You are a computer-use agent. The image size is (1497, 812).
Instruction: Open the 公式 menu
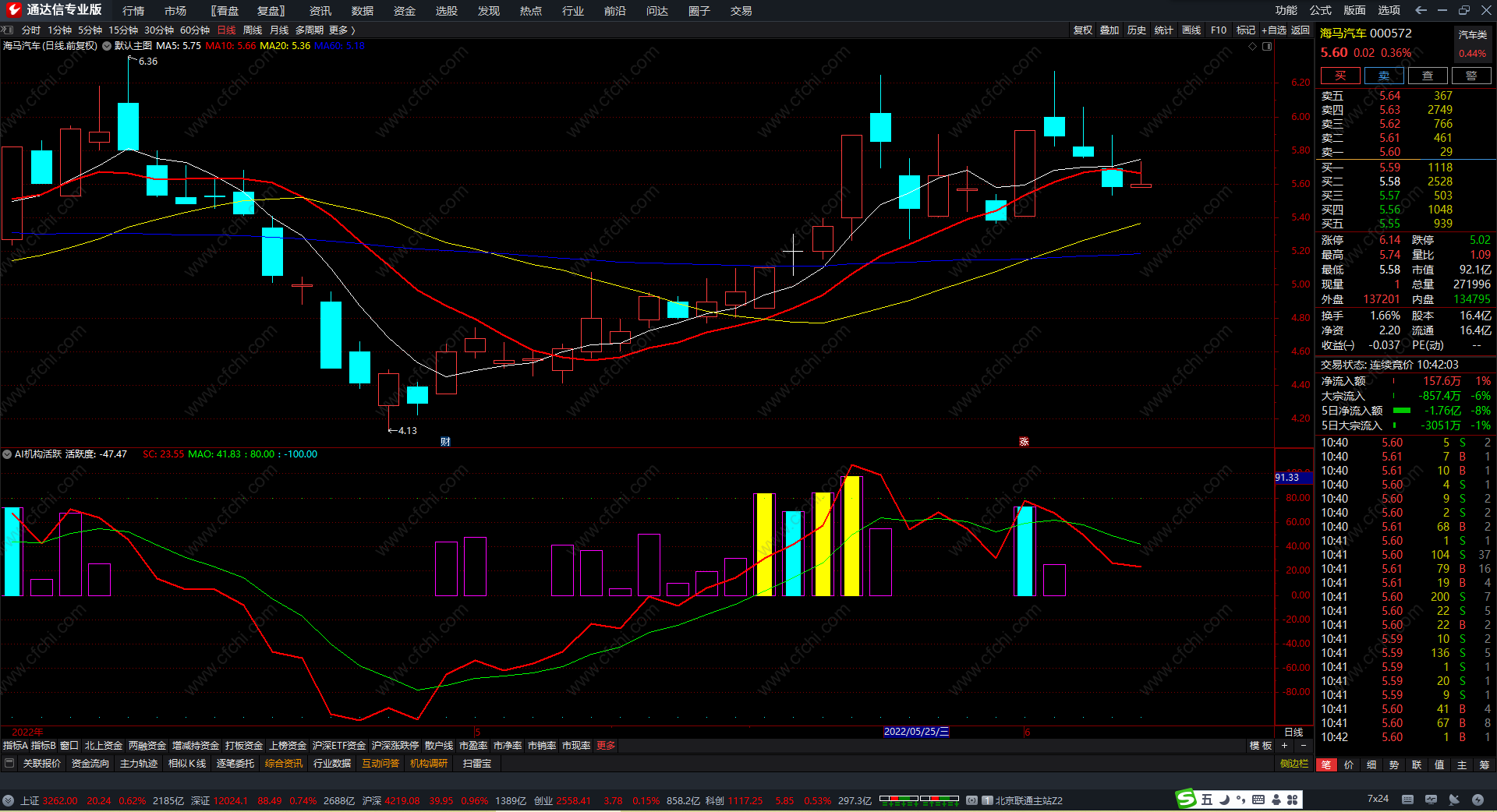[x=1321, y=10]
